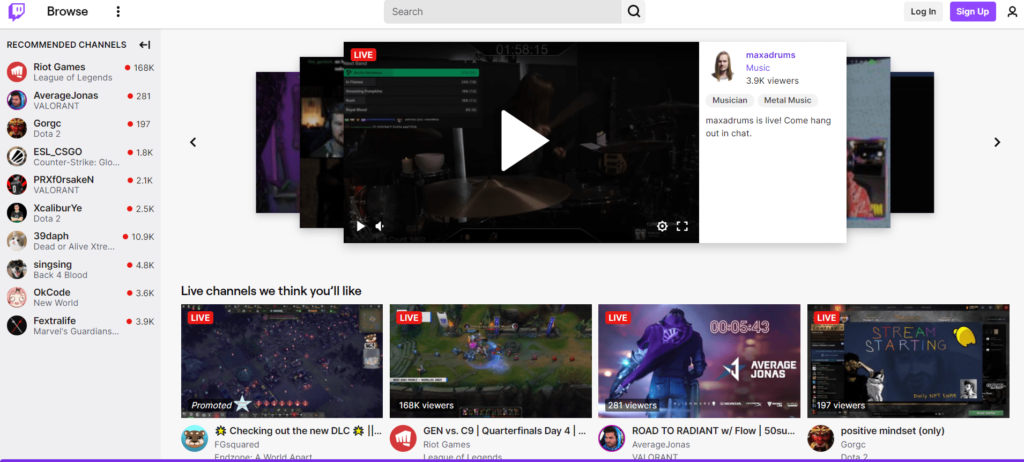
Task: Click the search magnifier button
Action: 633,12
